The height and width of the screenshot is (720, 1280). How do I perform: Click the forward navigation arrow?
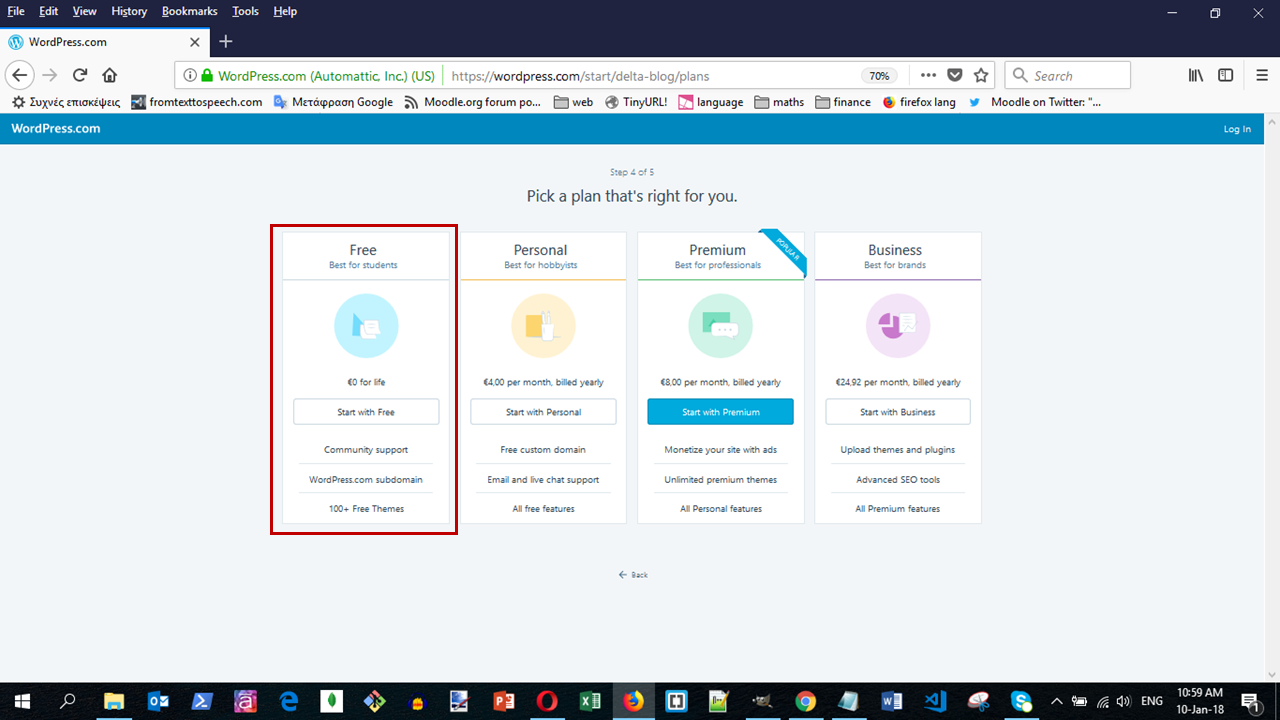click(50, 75)
